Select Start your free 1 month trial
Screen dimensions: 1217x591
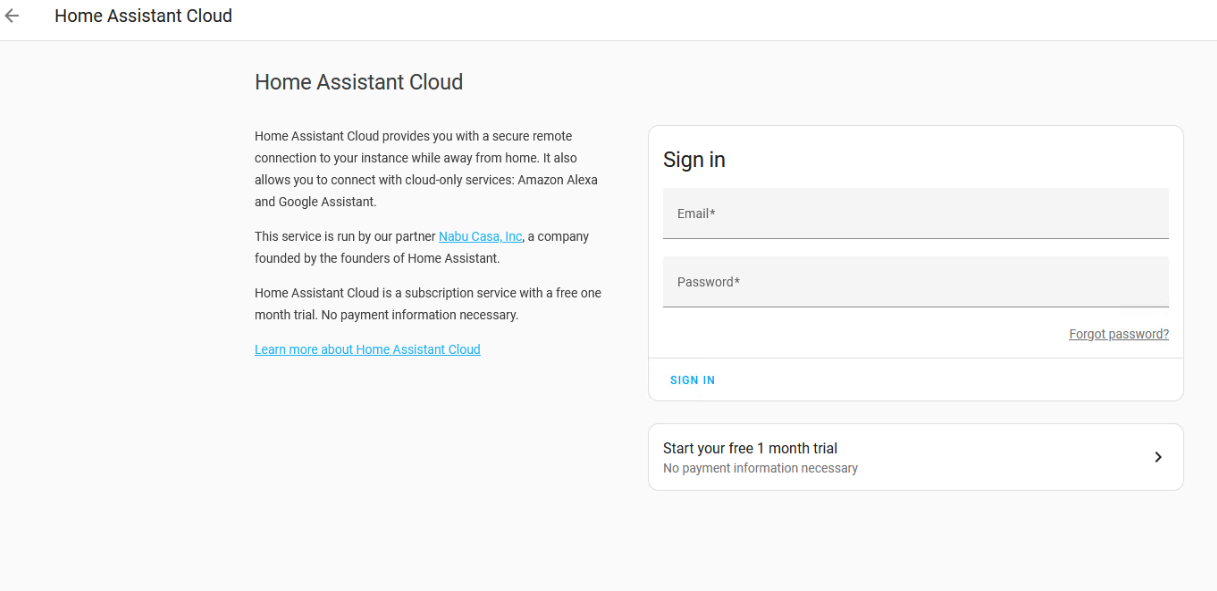tap(750, 448)
